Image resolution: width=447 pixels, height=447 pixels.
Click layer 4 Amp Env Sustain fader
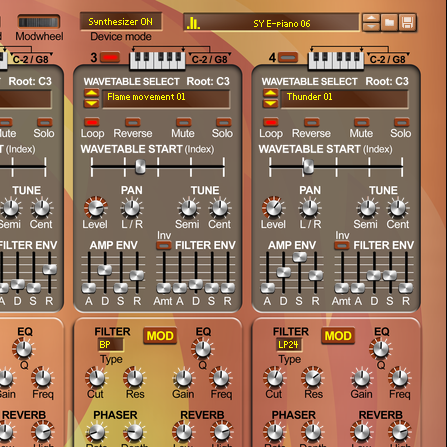coord(299,257)
